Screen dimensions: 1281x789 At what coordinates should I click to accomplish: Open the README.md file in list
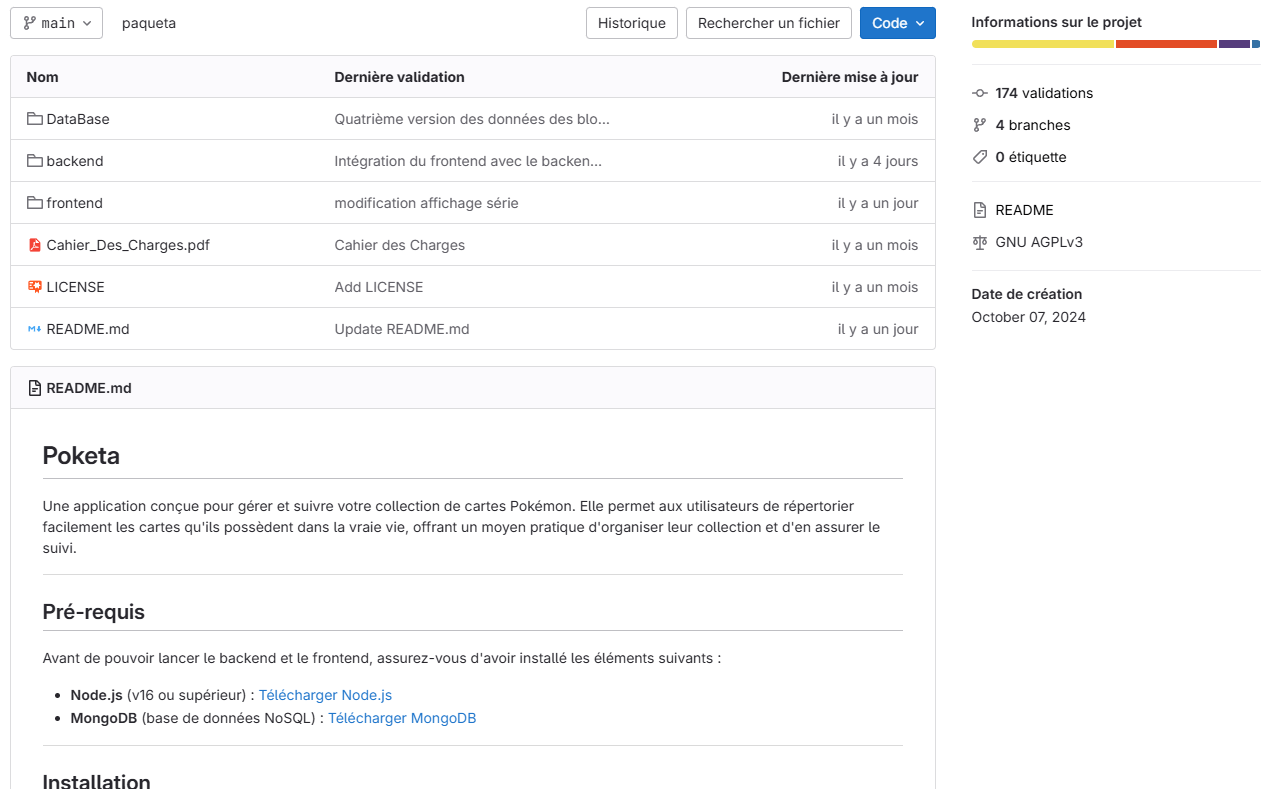pos(88,329)
